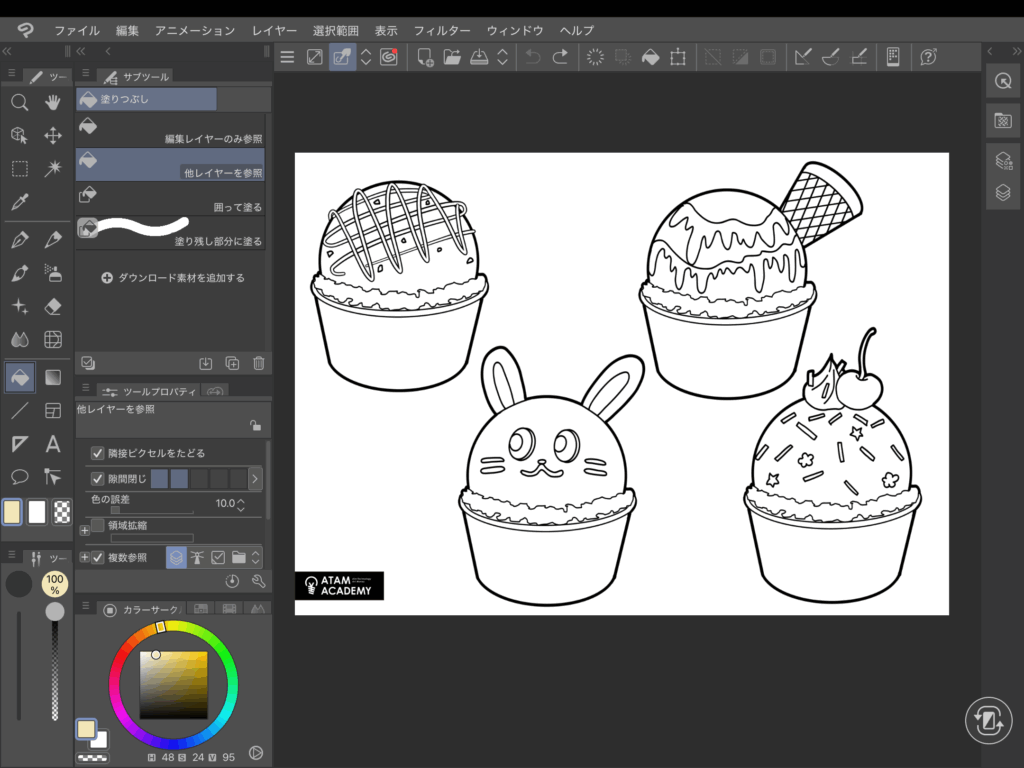This screenshot has height=768, width=1024.
Task: Click ダウンロード素材を追加する button
Action: (x=173, y=277)
